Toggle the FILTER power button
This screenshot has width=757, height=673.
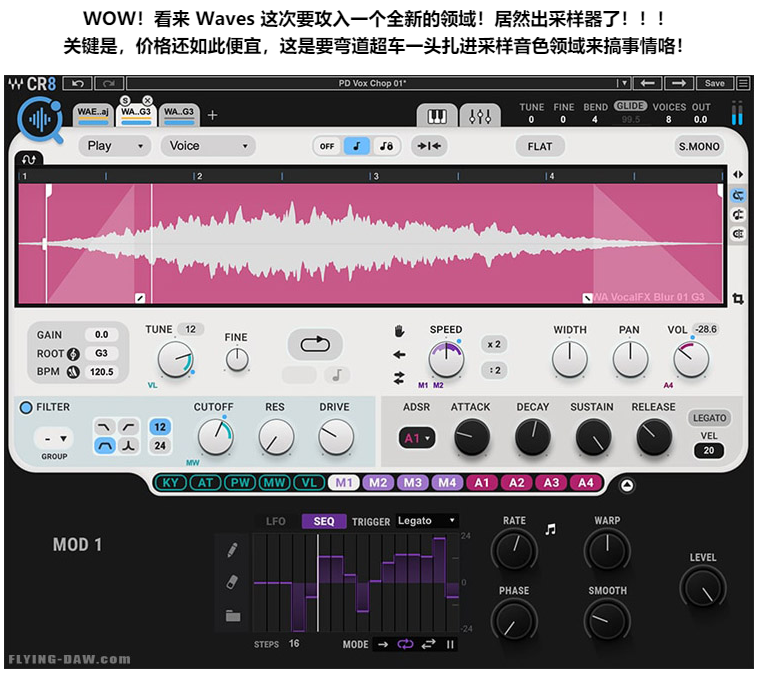pyautogui.click(x=26, y=407)
